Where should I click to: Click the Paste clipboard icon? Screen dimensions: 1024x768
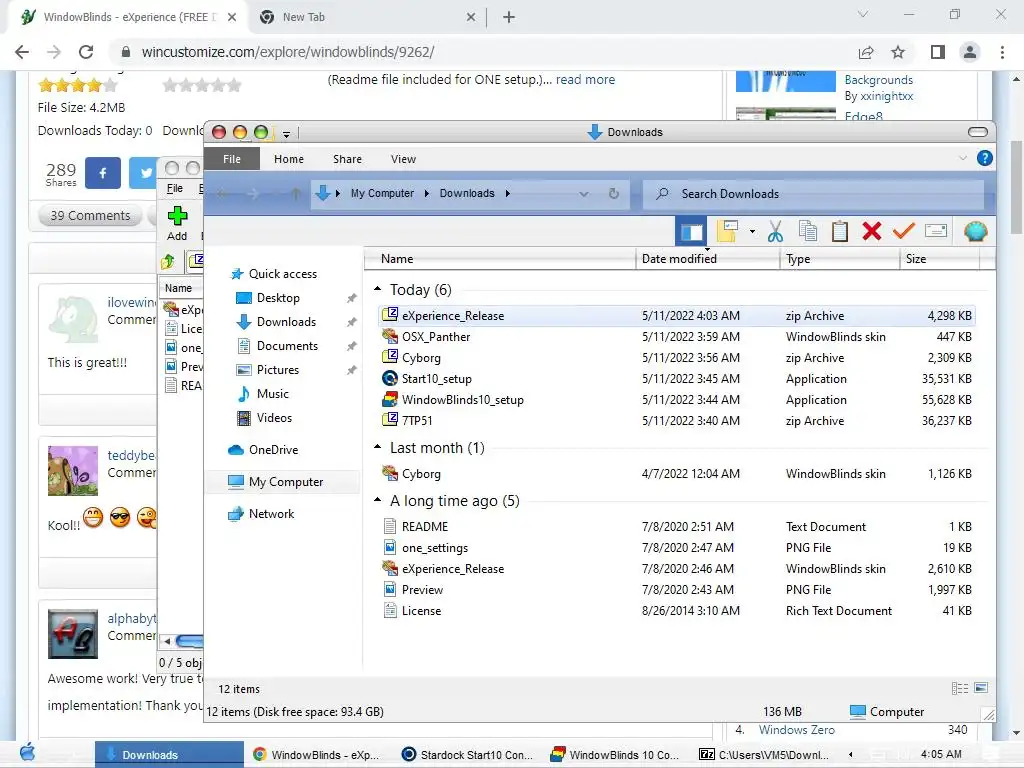coord(840,231)
